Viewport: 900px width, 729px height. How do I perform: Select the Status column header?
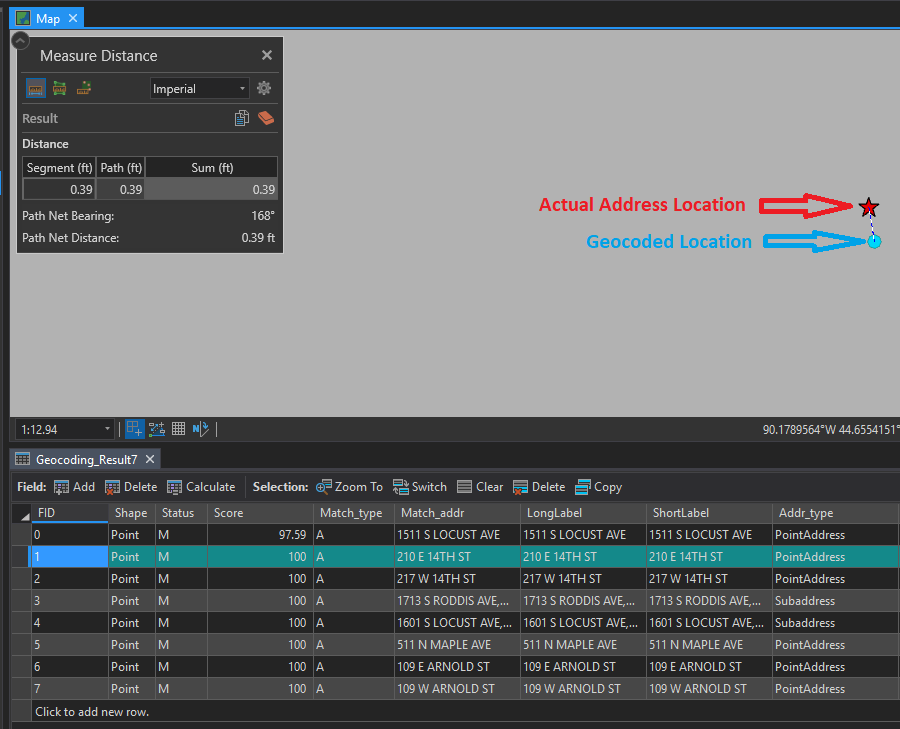point(181,513)
